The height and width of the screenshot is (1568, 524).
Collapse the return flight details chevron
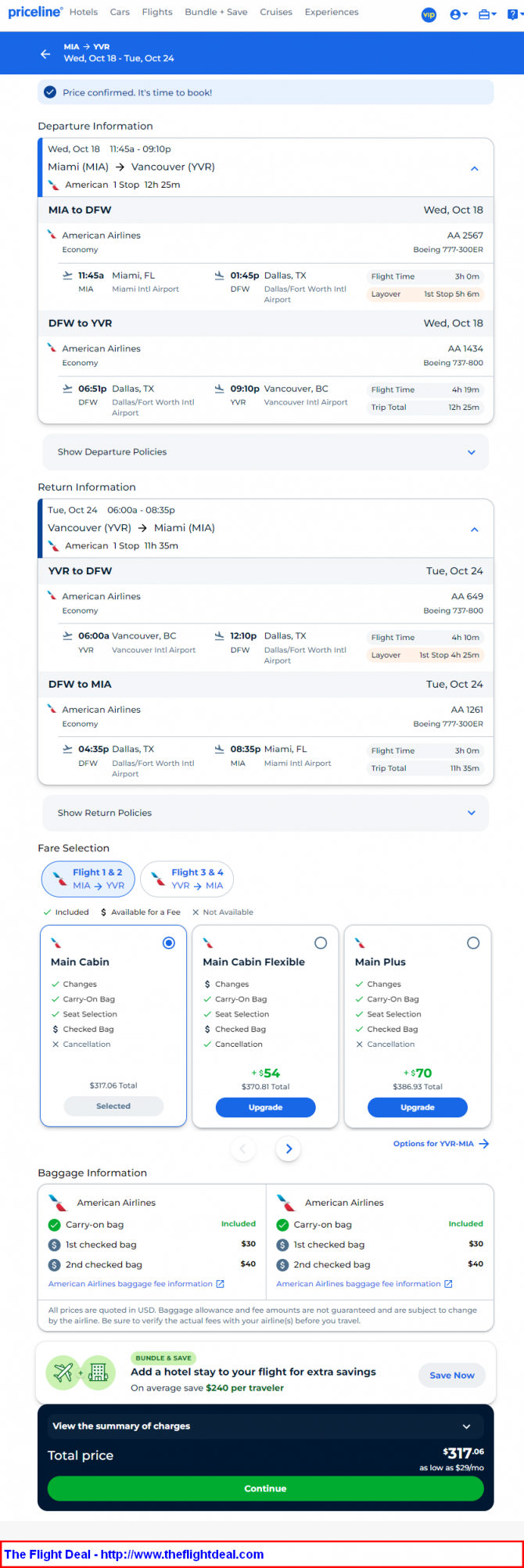474,529
